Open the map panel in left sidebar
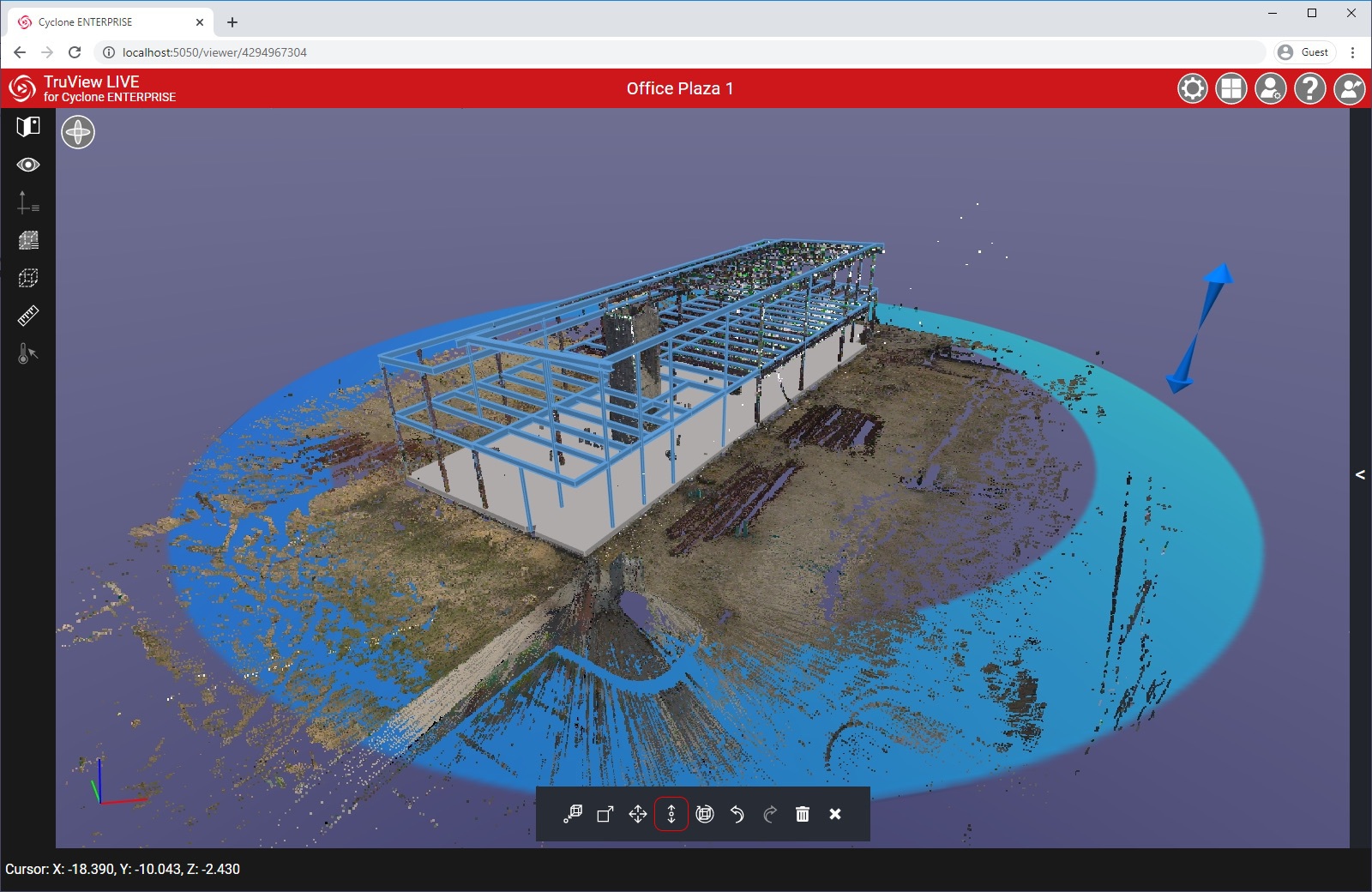1372x892 pixels. click(x=28, y=127)
